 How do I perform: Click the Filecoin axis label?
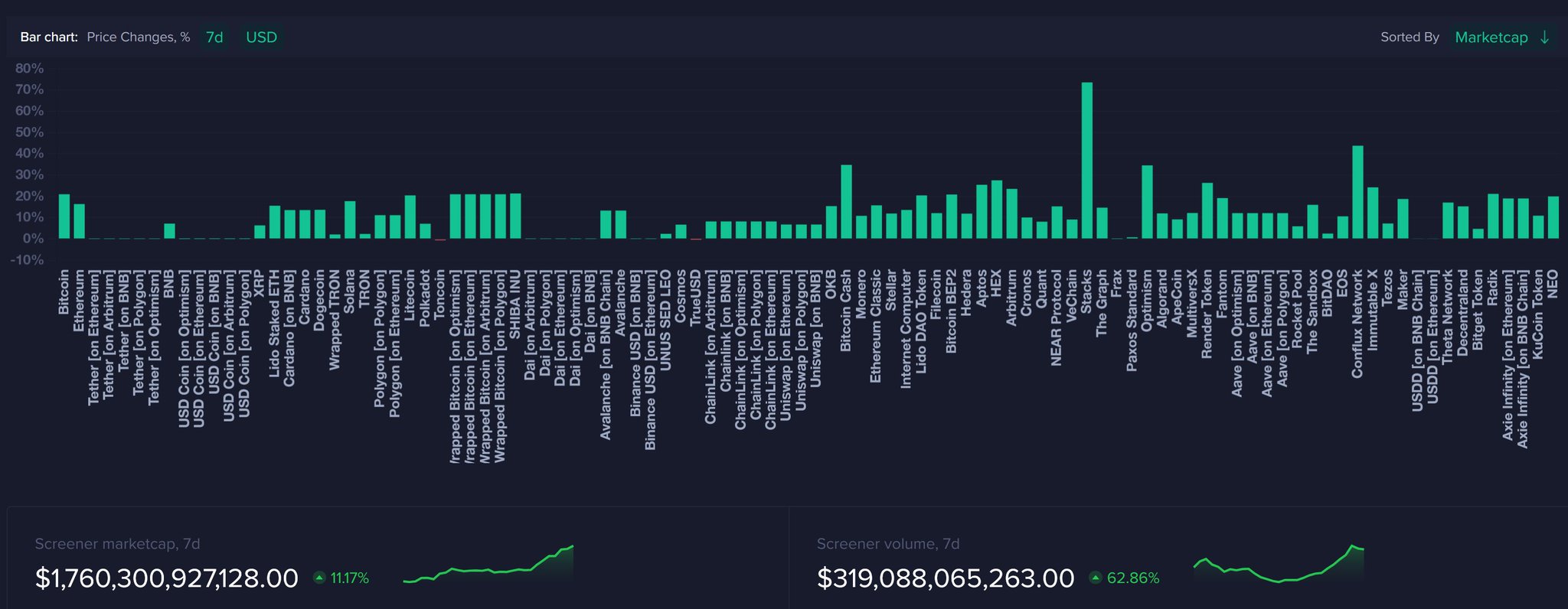pos(936,295)
